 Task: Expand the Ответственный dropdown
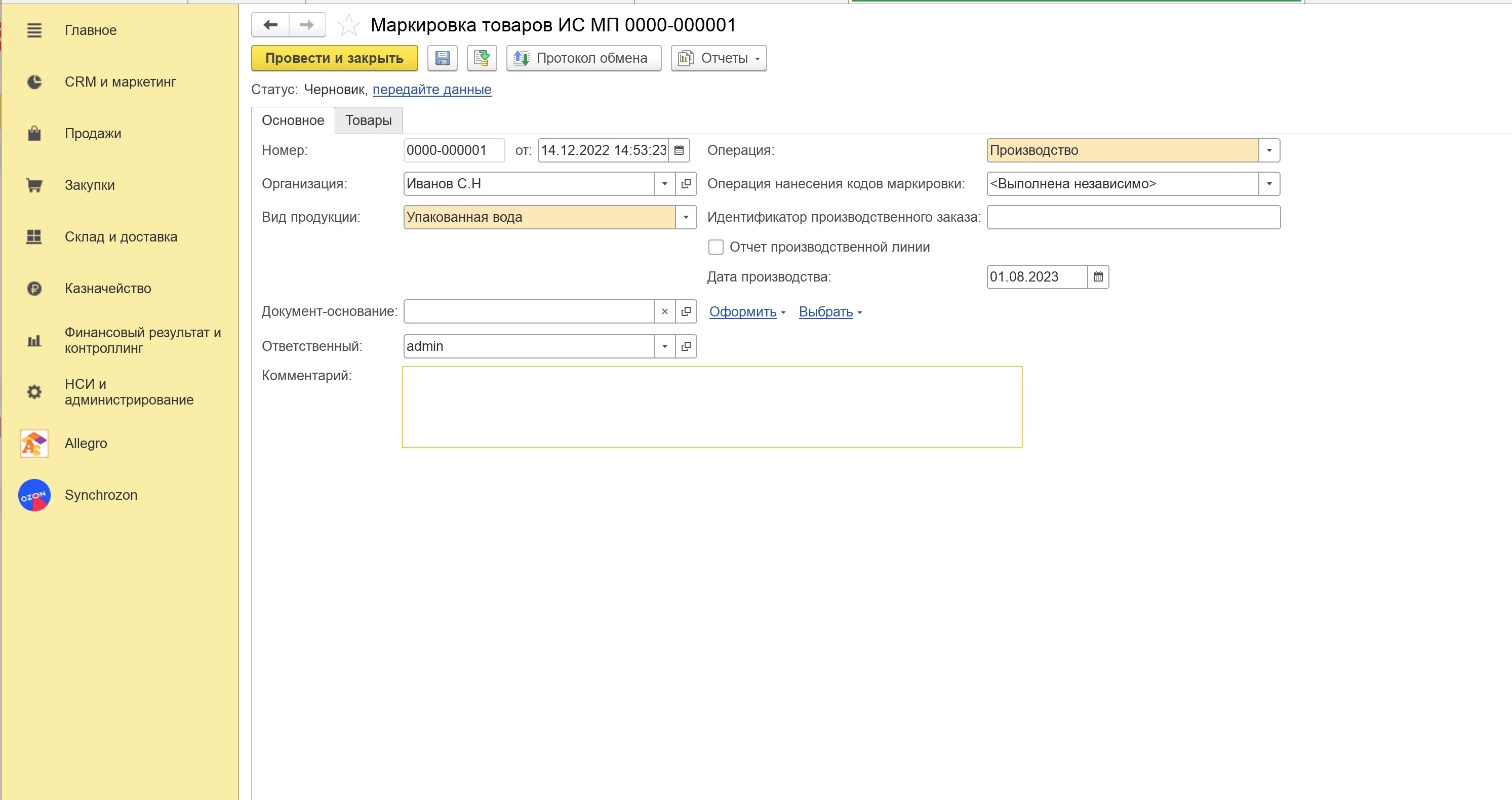664,346
